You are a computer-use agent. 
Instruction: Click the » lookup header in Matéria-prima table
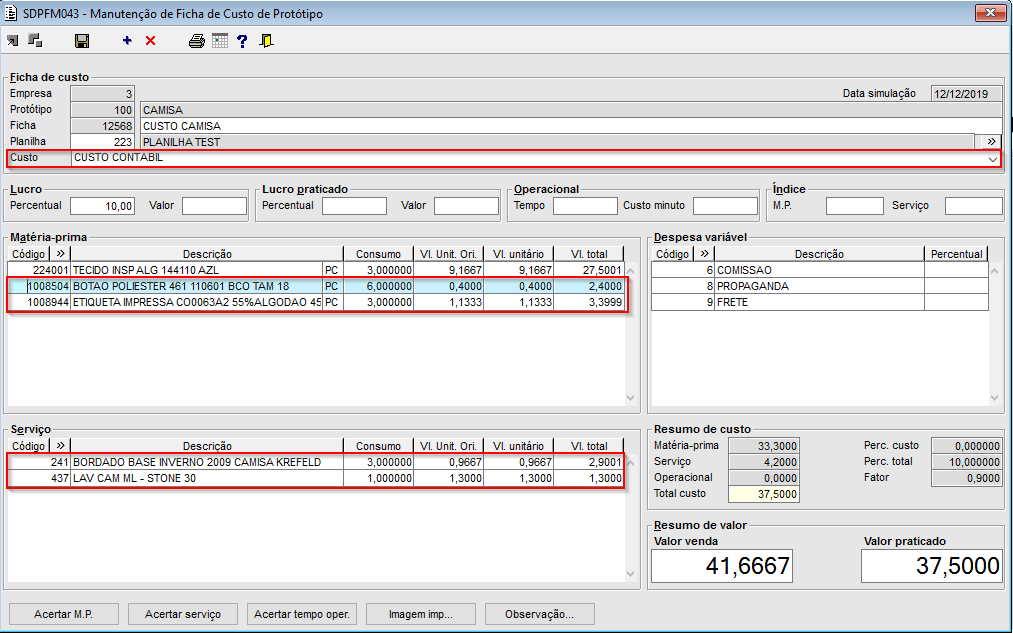click(x=60, y=254)
